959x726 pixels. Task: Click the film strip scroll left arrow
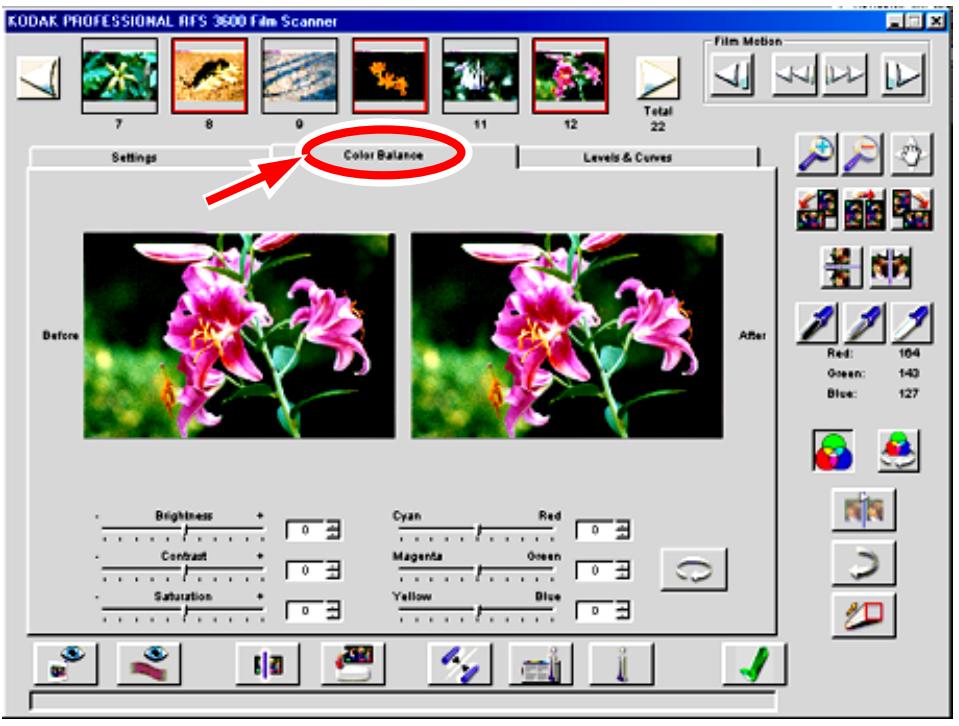[x=39, y=78]
